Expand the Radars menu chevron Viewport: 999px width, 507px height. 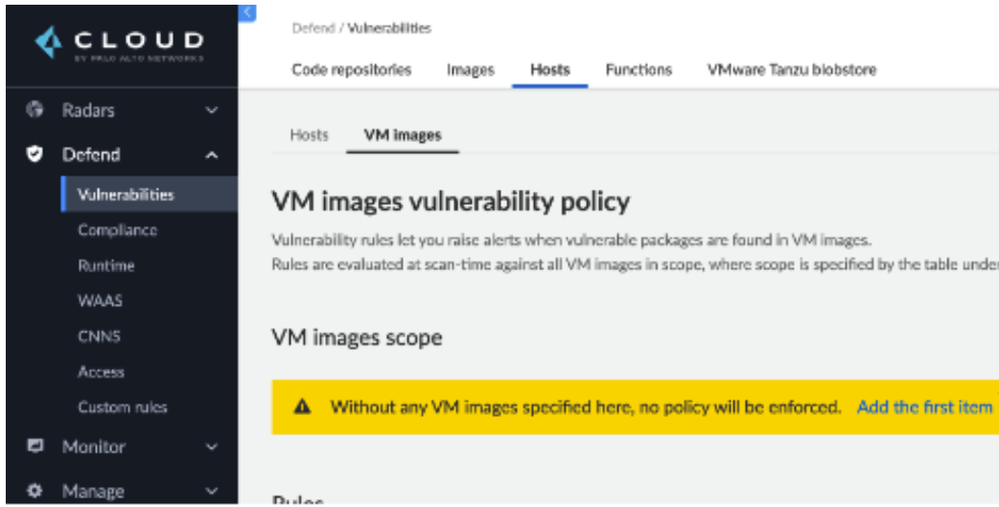click(x=211, y=110)
